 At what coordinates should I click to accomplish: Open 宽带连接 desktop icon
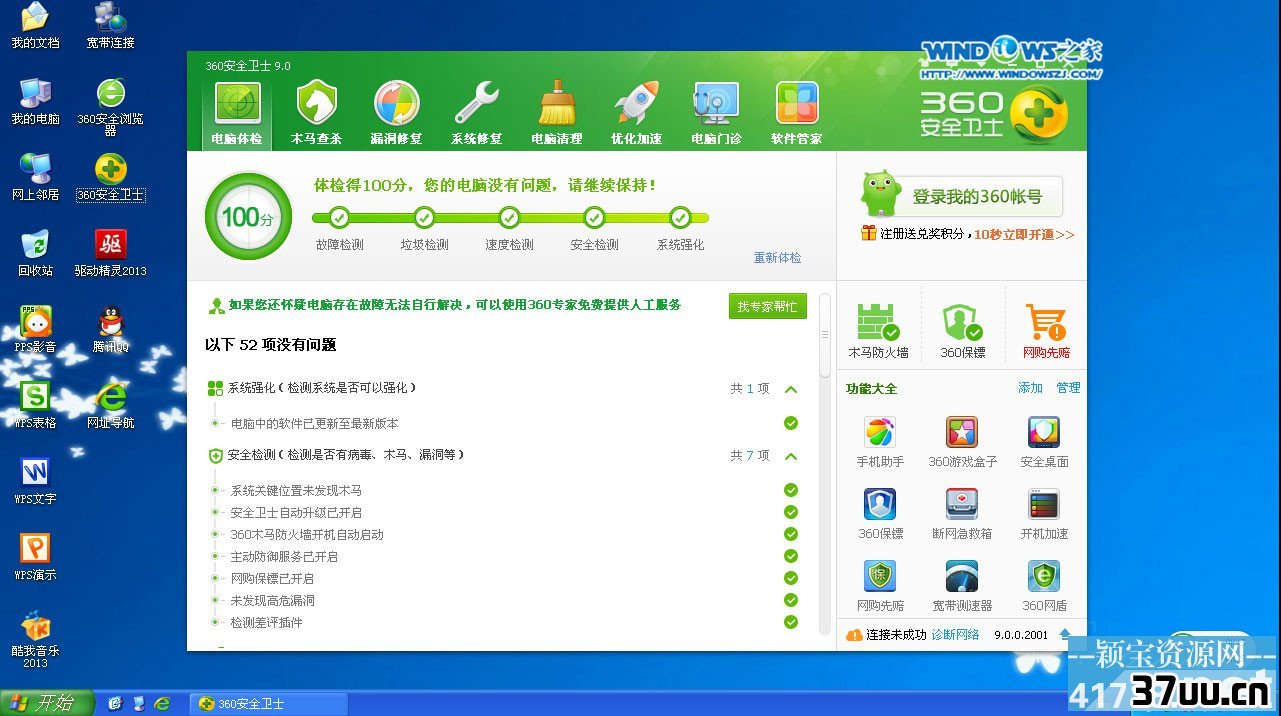110,26
